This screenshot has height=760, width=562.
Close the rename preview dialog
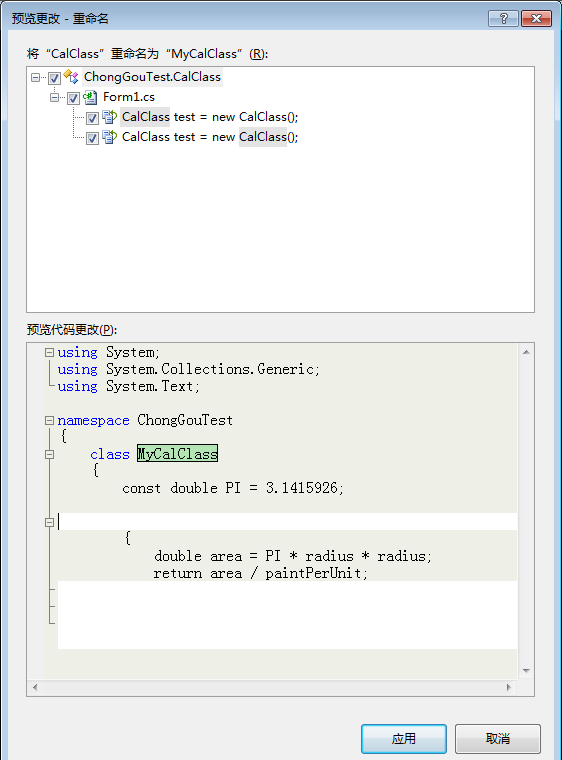(x=536, y=18)
